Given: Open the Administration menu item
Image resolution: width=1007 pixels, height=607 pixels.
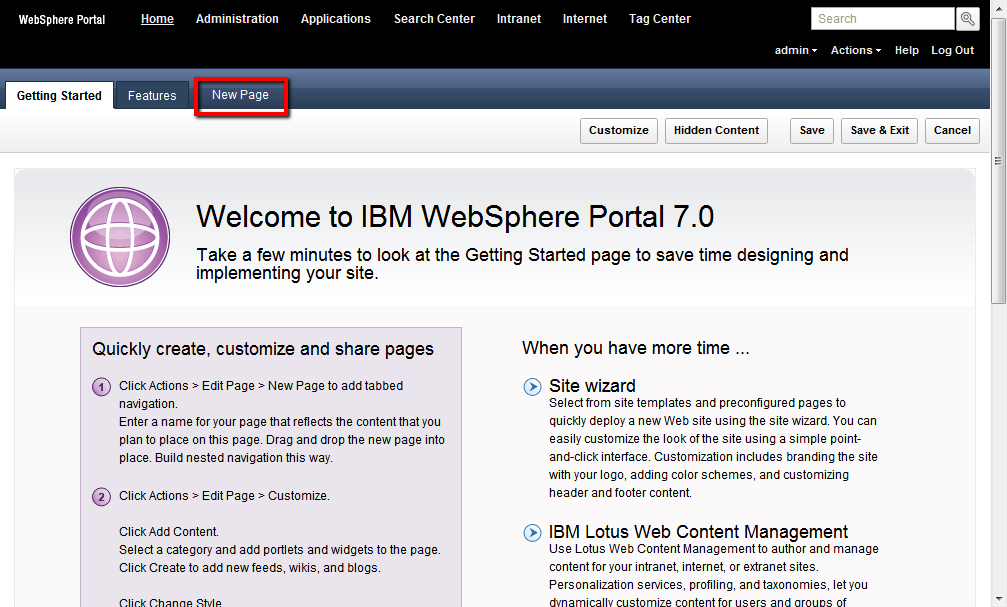Looking at the screenshot, I should pos(237,19).
